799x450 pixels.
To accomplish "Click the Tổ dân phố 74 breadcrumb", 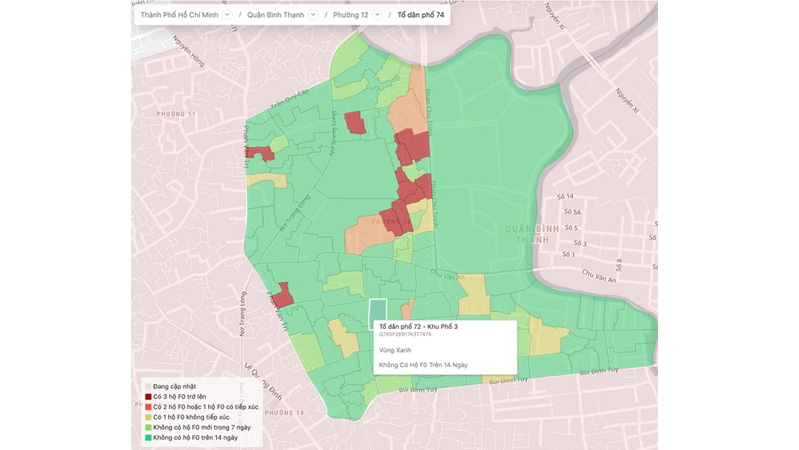I will pyautogui.click(x=420, y=15).
